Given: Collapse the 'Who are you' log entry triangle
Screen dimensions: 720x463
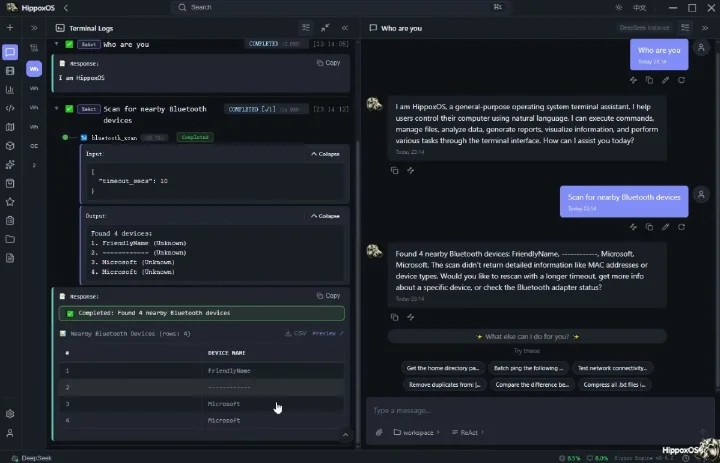Looking at the screenshot, I should [x=56, y=44].
